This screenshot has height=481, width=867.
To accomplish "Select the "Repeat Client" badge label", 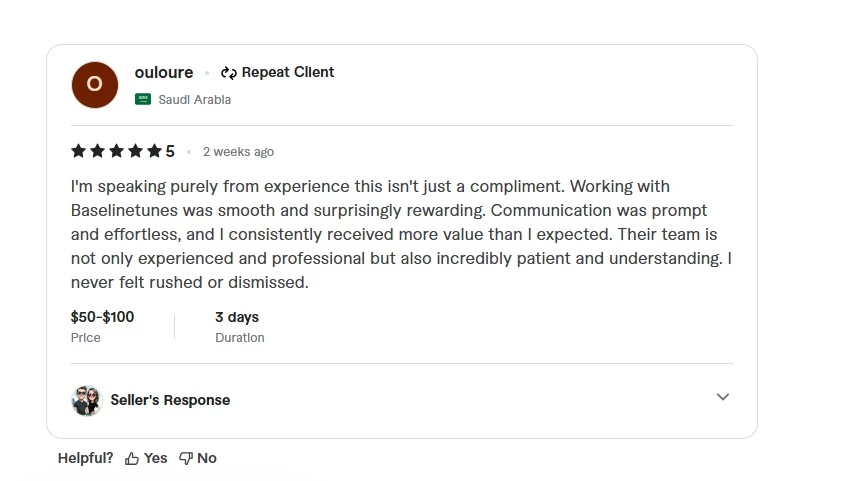I will click(288, 72).
